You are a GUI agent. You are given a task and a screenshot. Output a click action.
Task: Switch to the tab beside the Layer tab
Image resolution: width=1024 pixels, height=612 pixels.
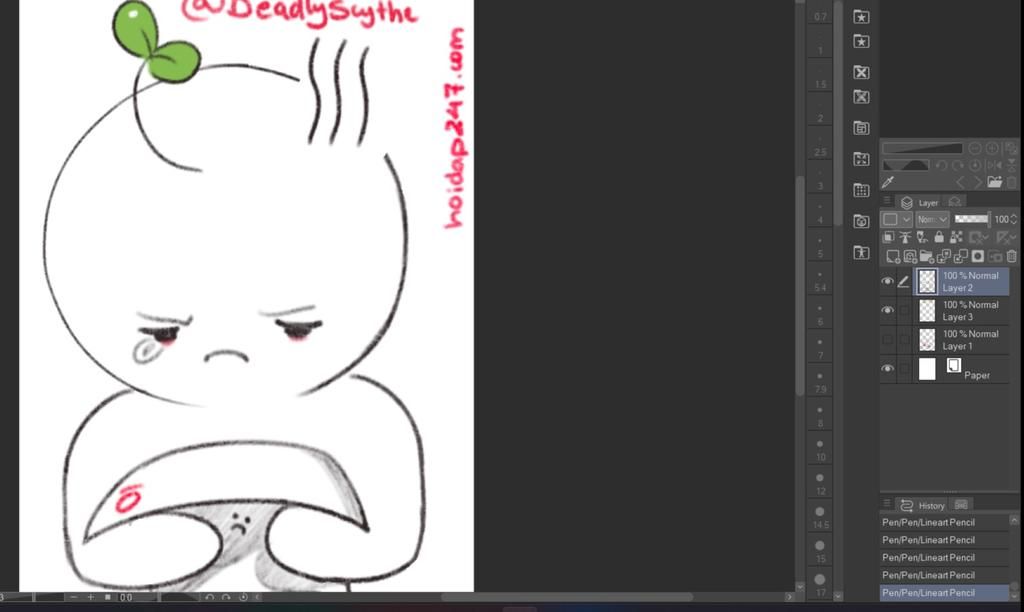(955, 202)
